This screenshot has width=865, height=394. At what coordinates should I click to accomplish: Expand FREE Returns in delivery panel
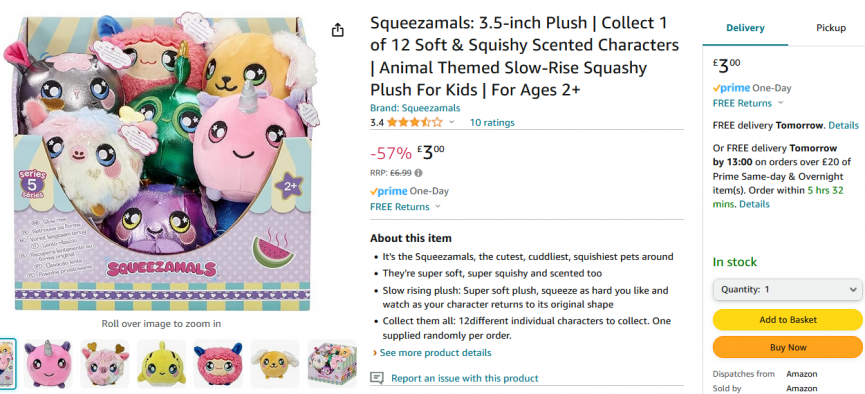tap(748, 103)
